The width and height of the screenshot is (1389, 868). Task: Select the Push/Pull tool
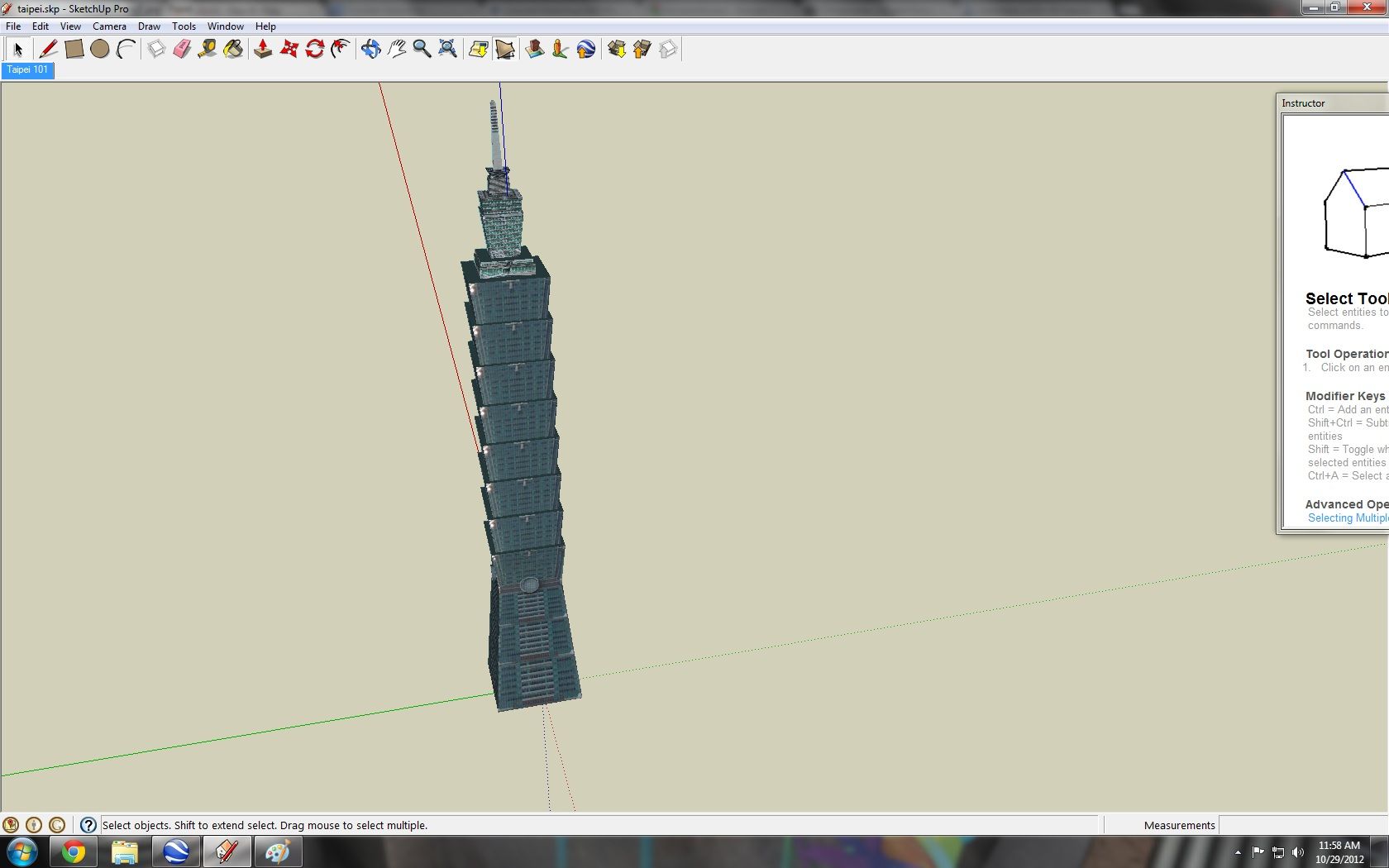[263, 50]
